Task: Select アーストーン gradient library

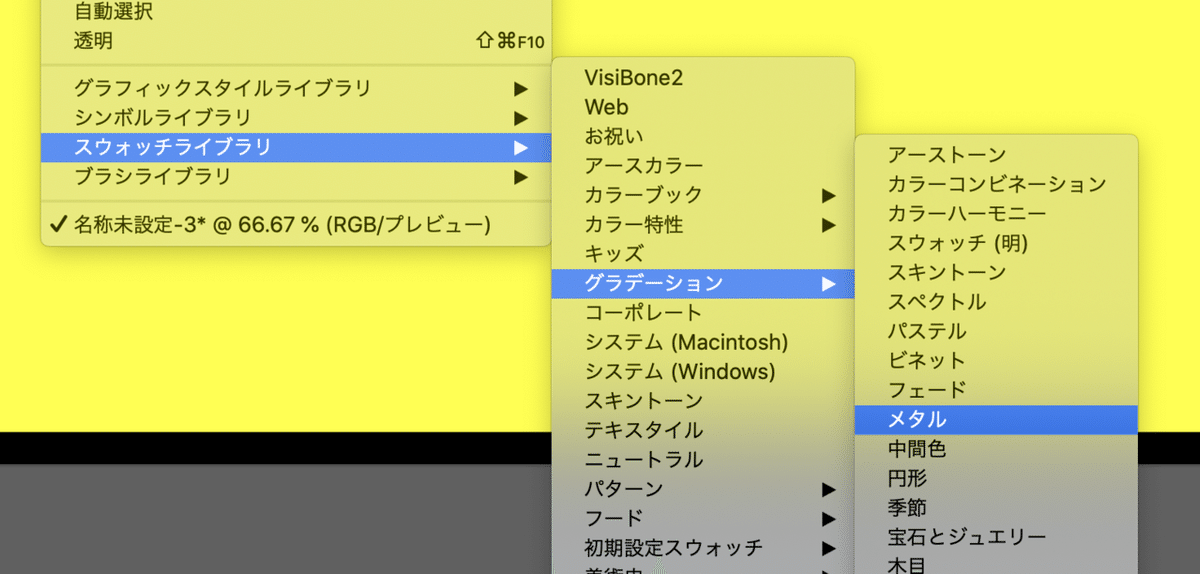Action: point(997,155)
